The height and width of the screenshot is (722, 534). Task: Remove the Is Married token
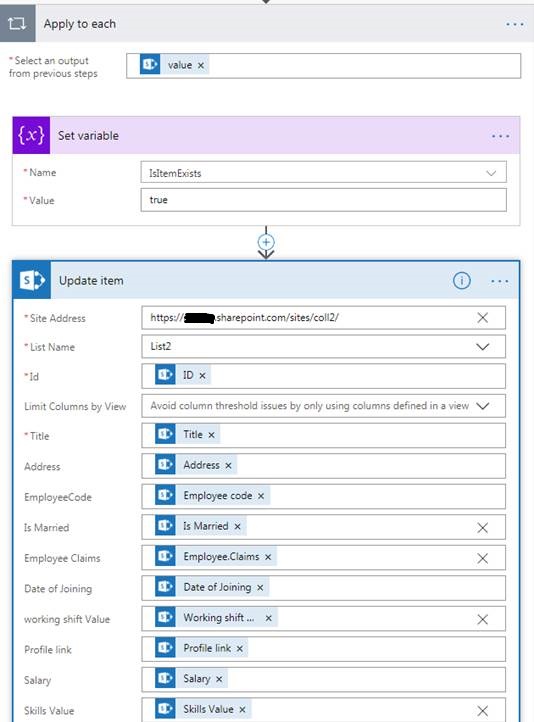[238, 526]
